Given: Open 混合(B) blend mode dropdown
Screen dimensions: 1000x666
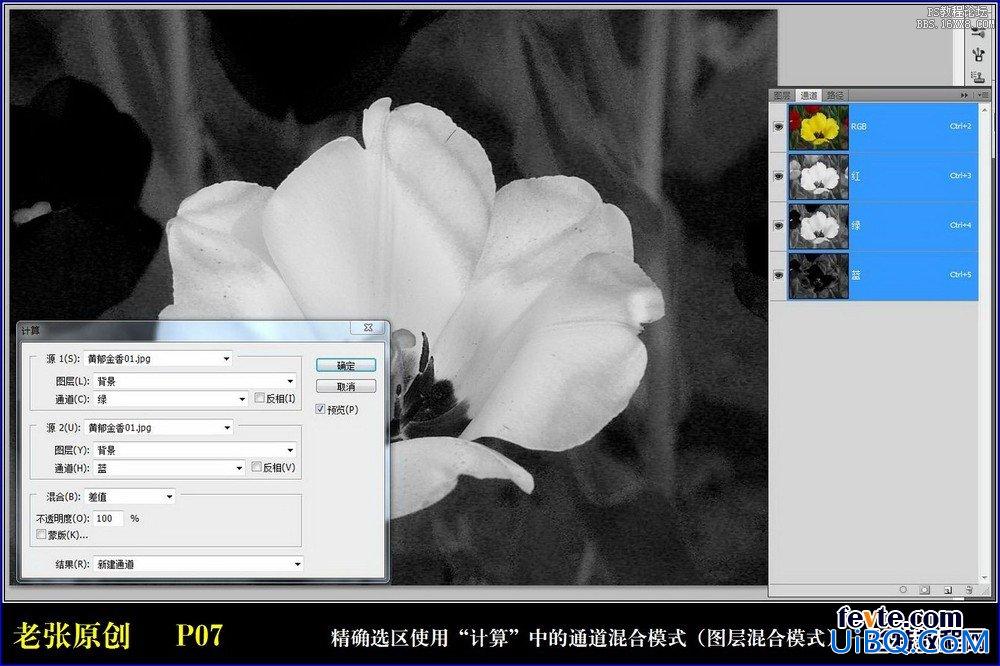Looking at the screenshot, I should (130, 496).
